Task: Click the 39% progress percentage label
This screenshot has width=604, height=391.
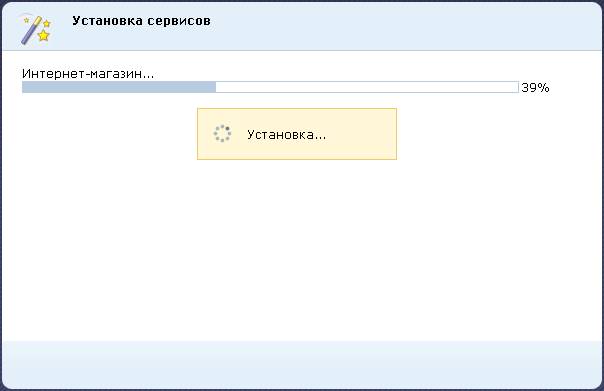Action: pyautogui.click(x=535, y=88)
